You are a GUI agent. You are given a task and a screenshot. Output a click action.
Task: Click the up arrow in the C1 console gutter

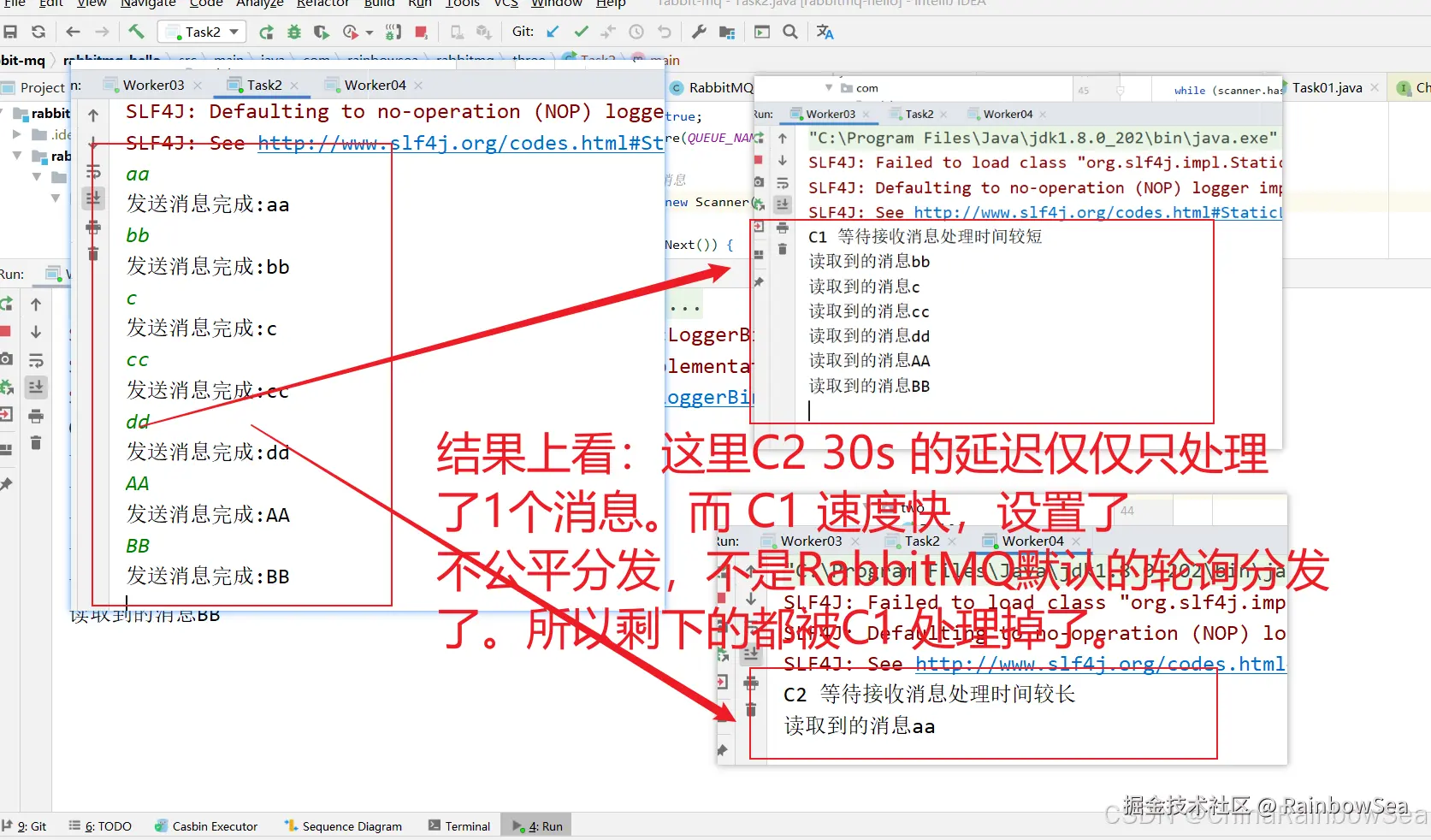[x=782, y=138]
